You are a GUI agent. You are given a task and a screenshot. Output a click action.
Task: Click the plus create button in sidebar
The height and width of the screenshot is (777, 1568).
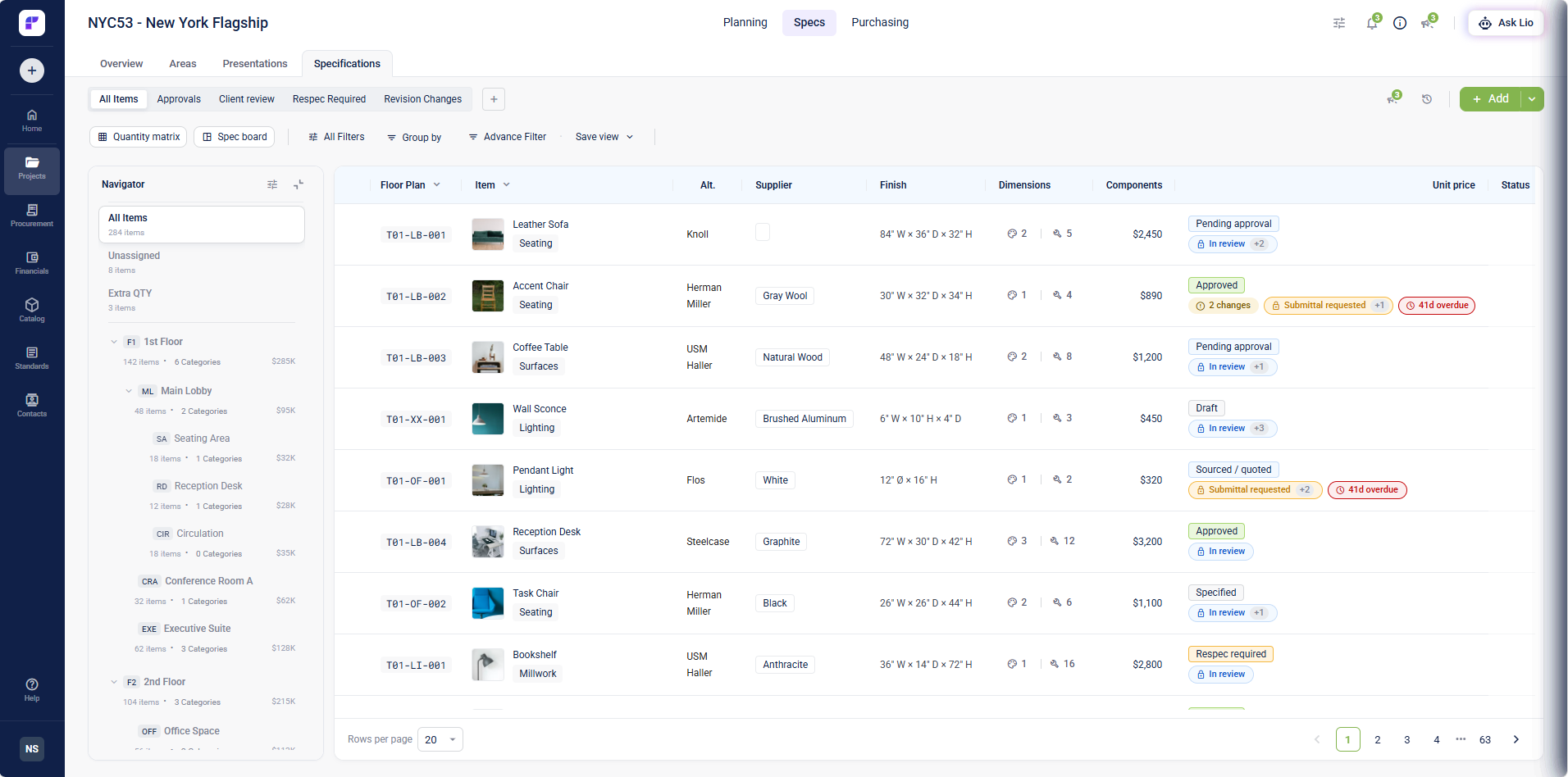pyautogui.click(x=32, y=70)
